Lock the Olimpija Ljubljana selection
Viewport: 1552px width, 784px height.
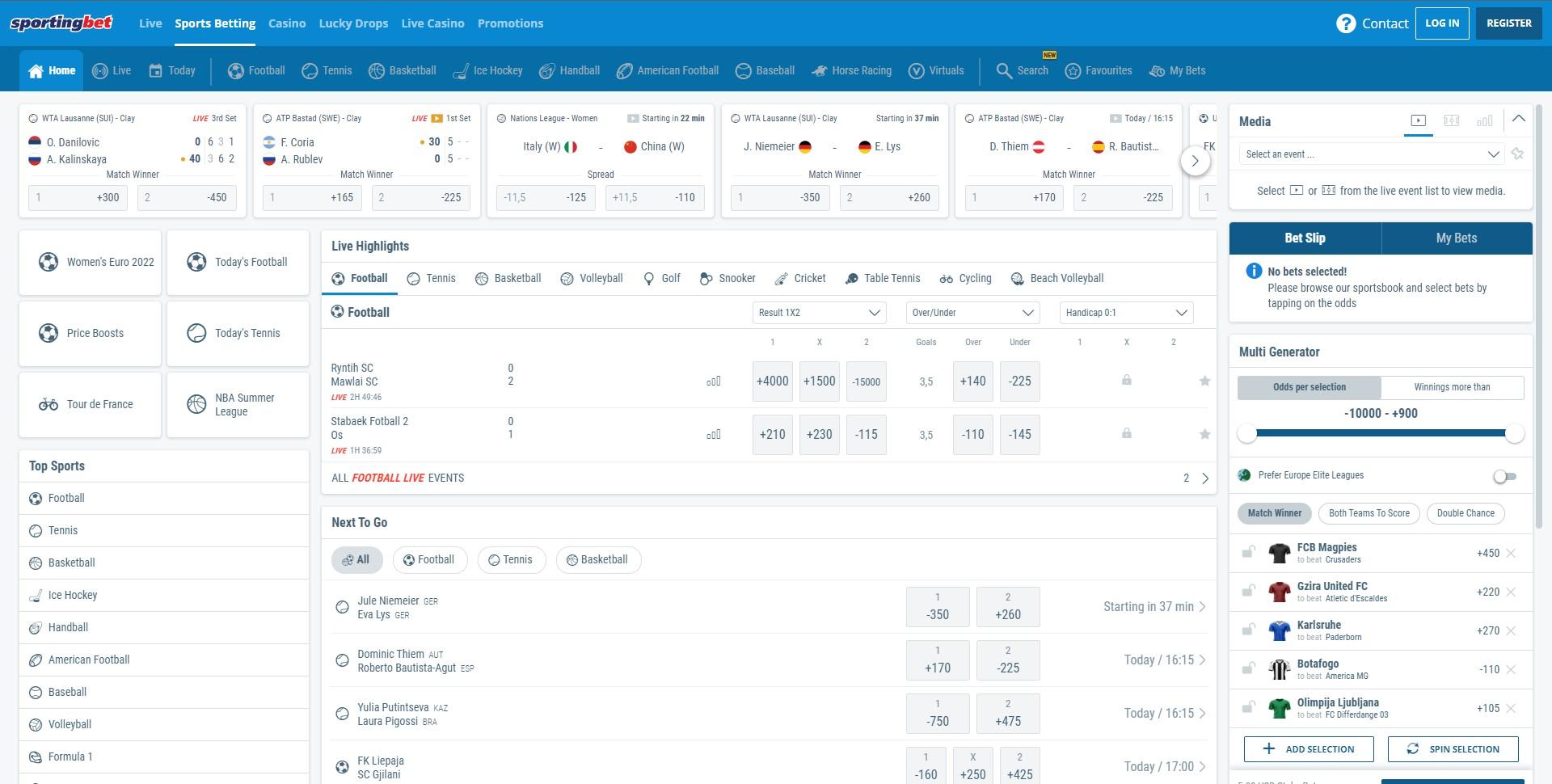click(1248, 707)
